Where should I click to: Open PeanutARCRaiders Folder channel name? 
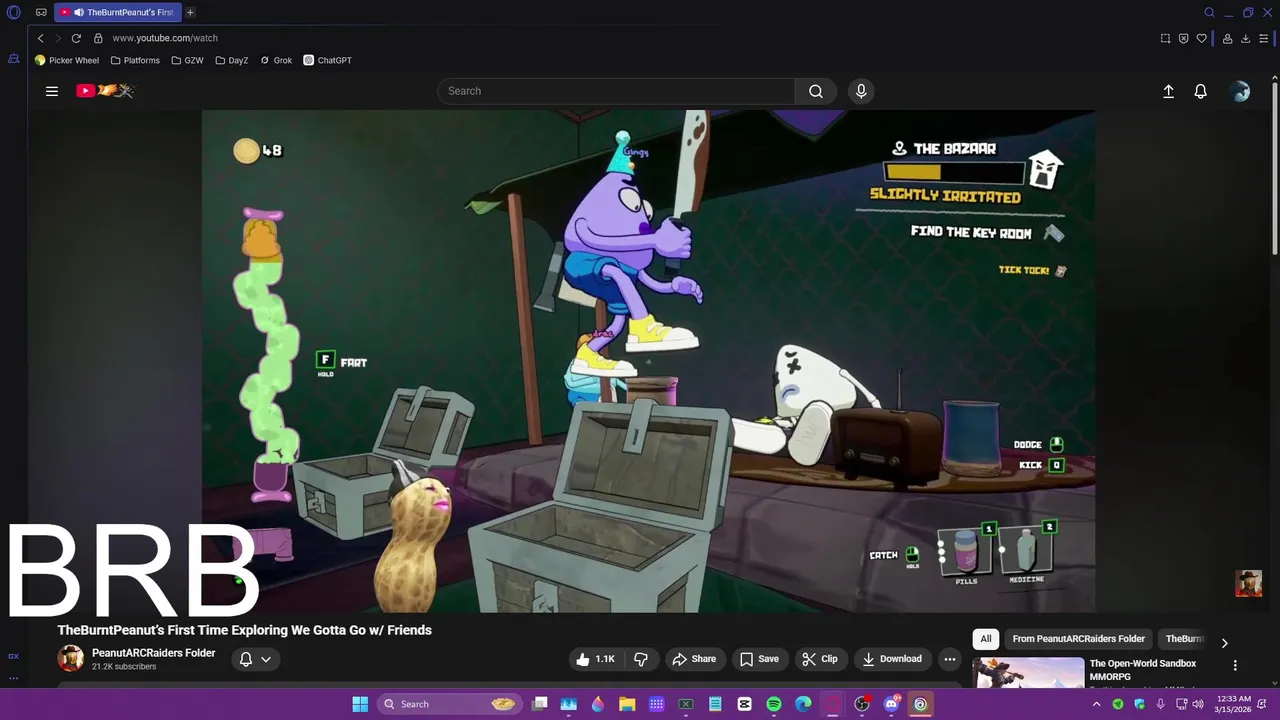pos(154,653)
